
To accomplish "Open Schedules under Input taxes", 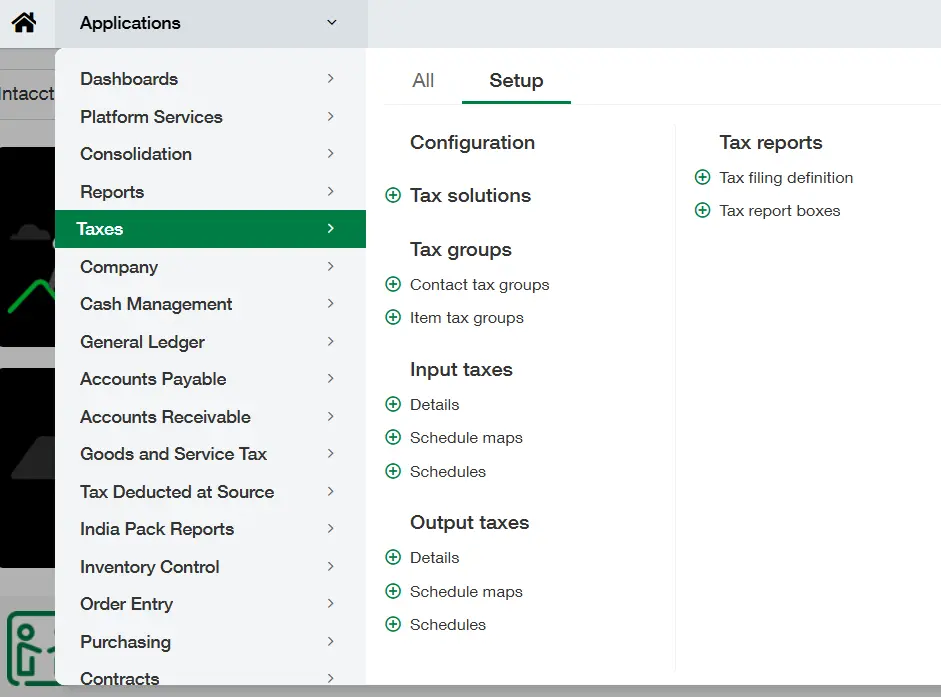I will [448, 472].
